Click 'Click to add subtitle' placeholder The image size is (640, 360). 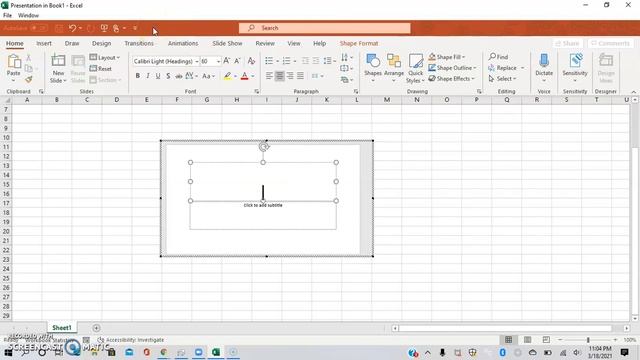pyautogui.click(x=263, y=205)
